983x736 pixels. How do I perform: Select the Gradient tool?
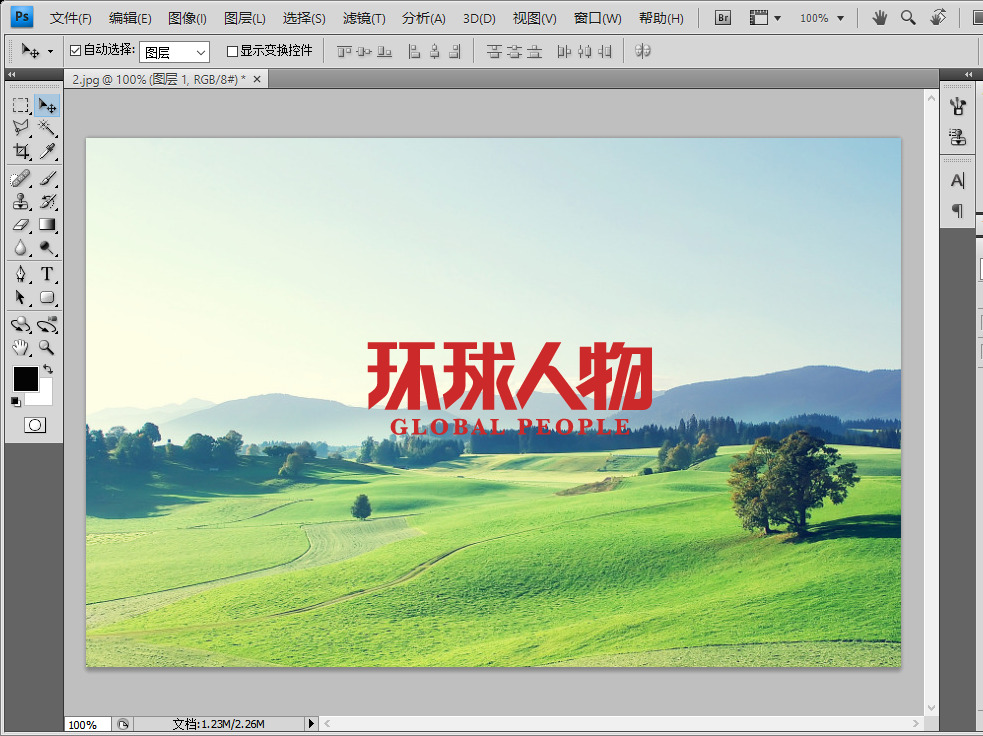tap(47, 224)
